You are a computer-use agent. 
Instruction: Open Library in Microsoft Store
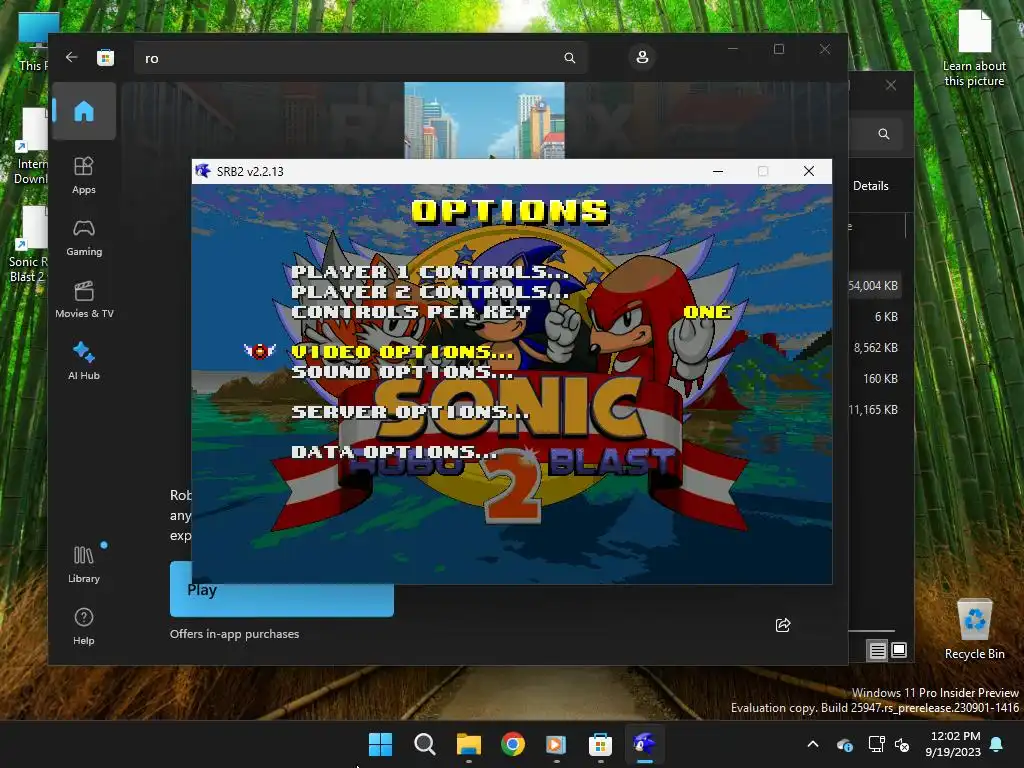coord(84,564)
